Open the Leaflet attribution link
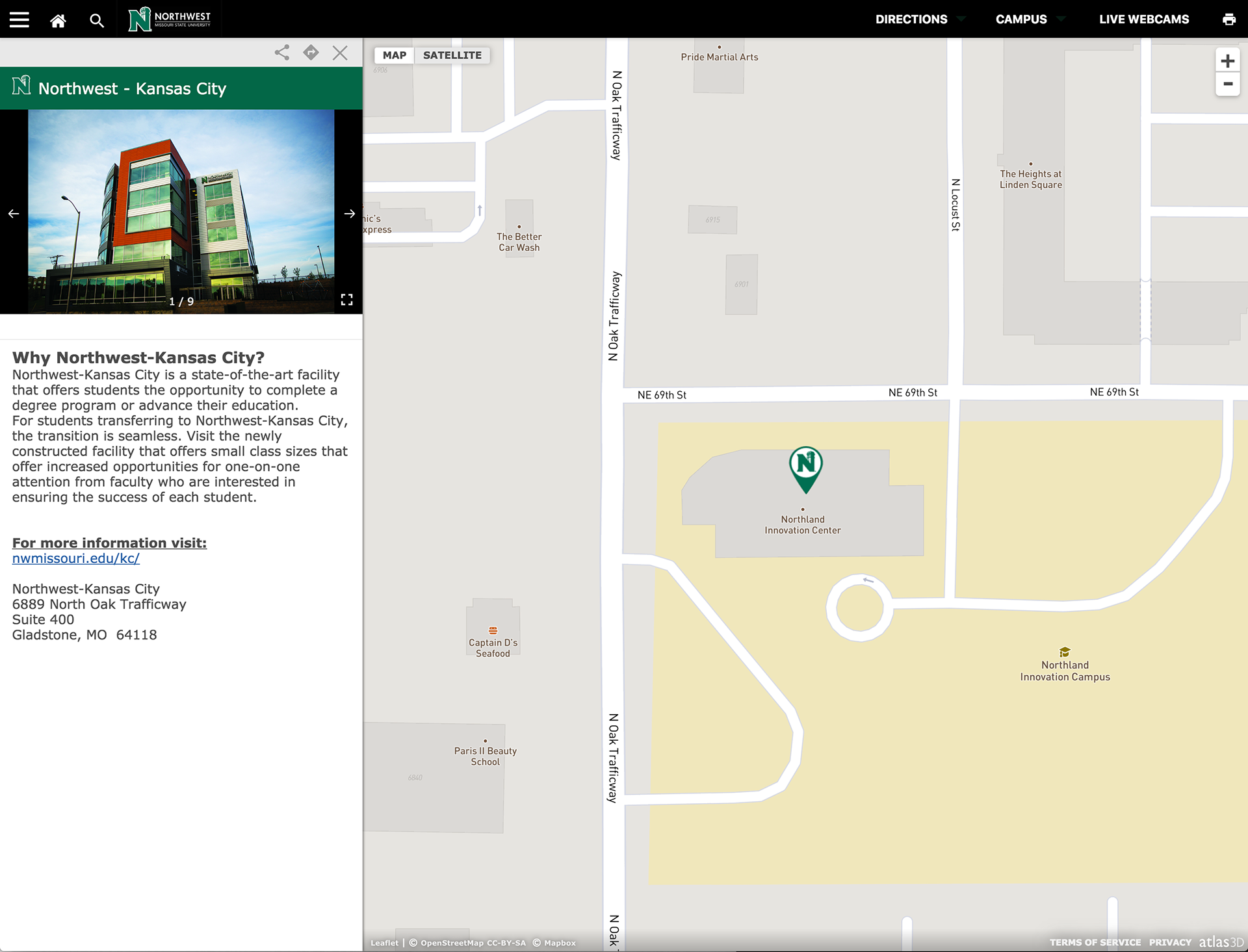 click(x=384, y=943)
